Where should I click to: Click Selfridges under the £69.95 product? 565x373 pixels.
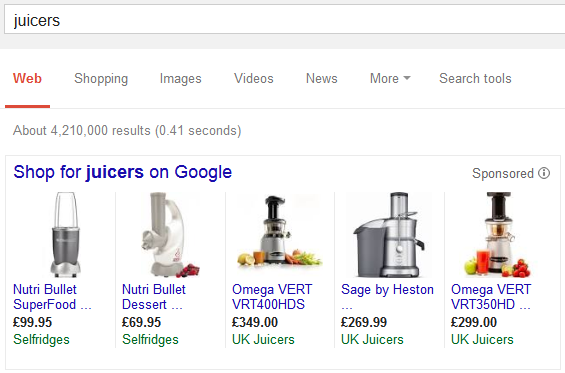[x=150, y=339]
